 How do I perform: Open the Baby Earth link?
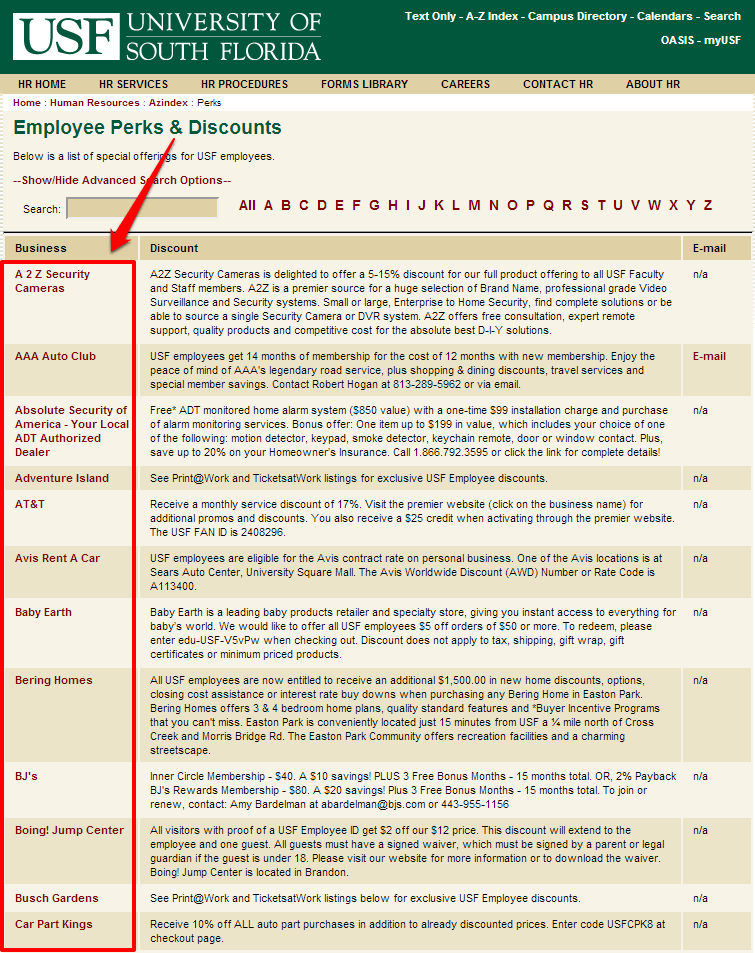(43, 613)
